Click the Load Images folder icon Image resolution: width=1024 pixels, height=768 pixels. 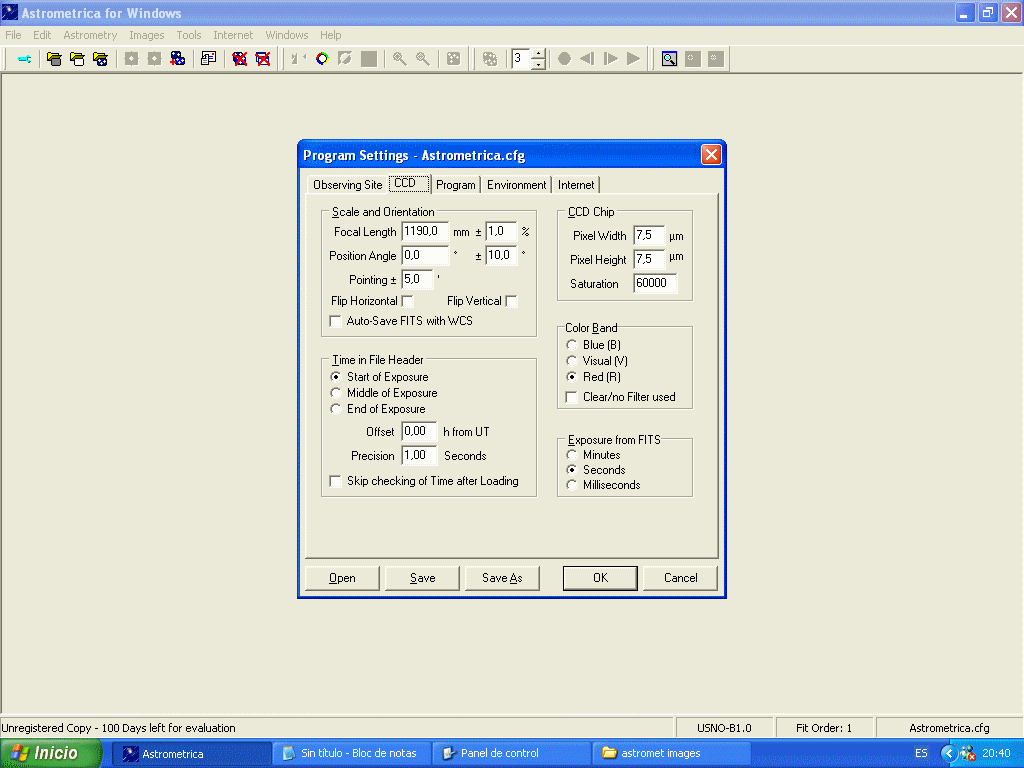pos(54,59)
